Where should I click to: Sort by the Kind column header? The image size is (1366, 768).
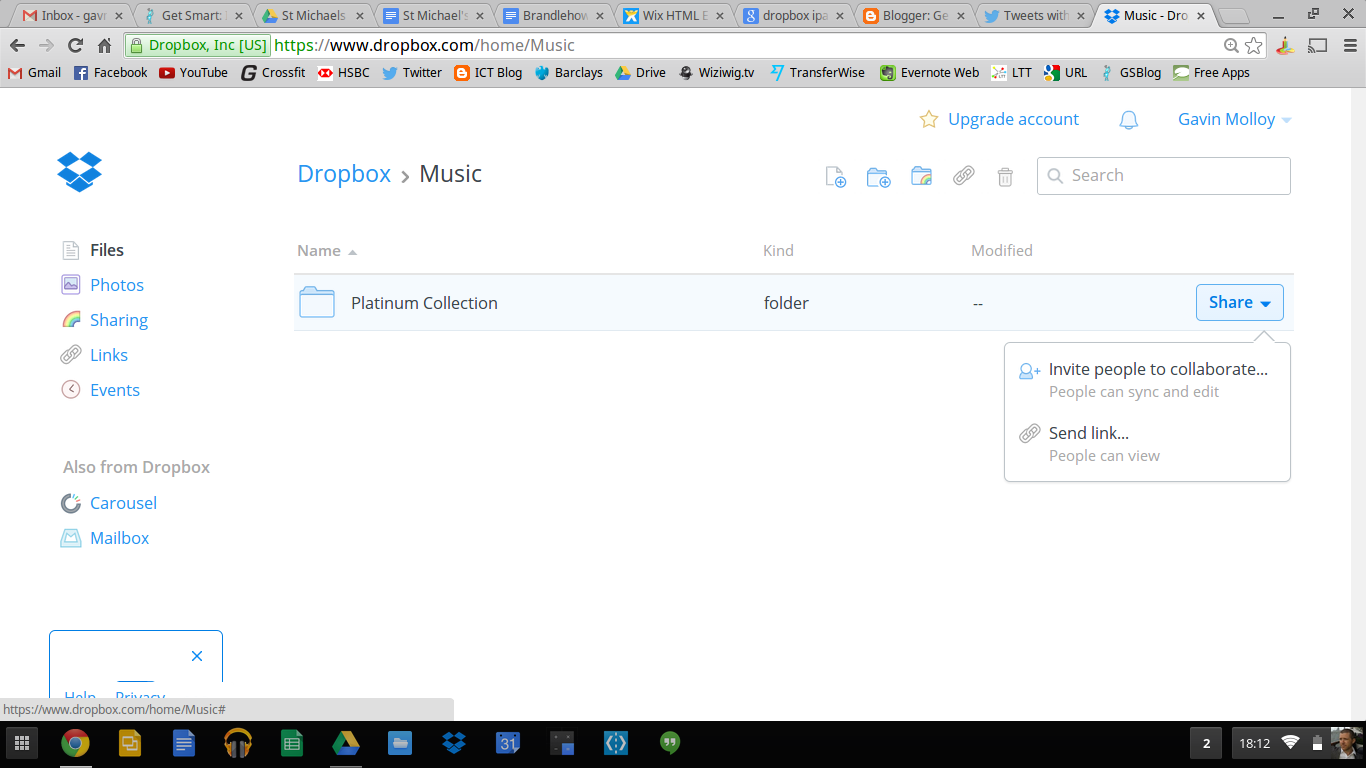[x=778, y=251]
